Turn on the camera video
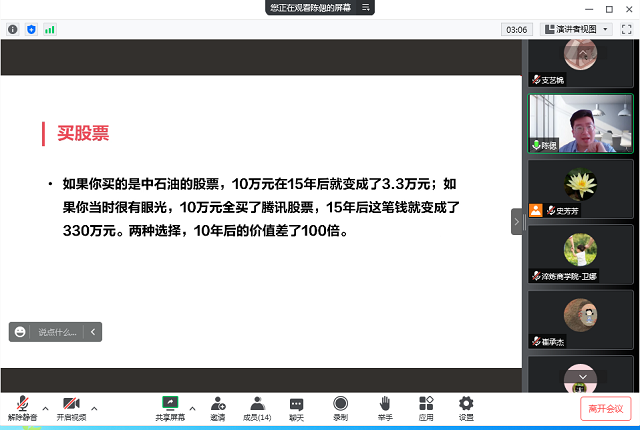Image resolution: width=640 pixels, height=430 pixels. point(71,408)
